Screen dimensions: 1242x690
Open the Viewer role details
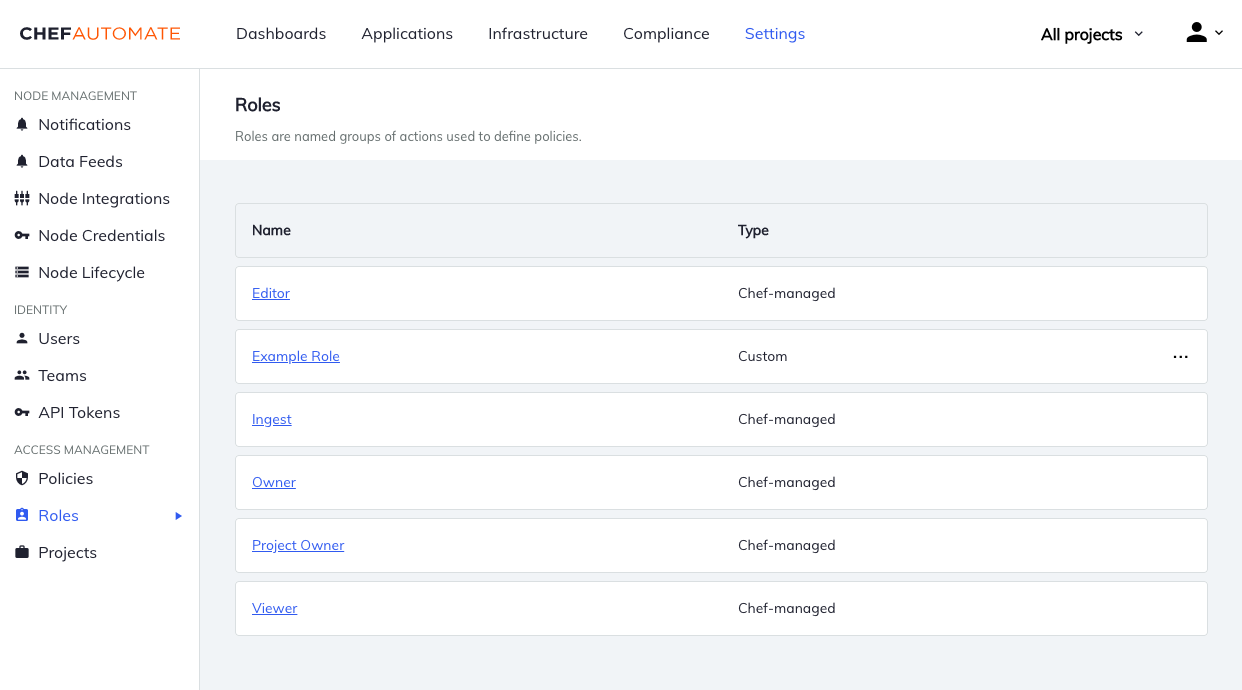click(x=274, y=608)
